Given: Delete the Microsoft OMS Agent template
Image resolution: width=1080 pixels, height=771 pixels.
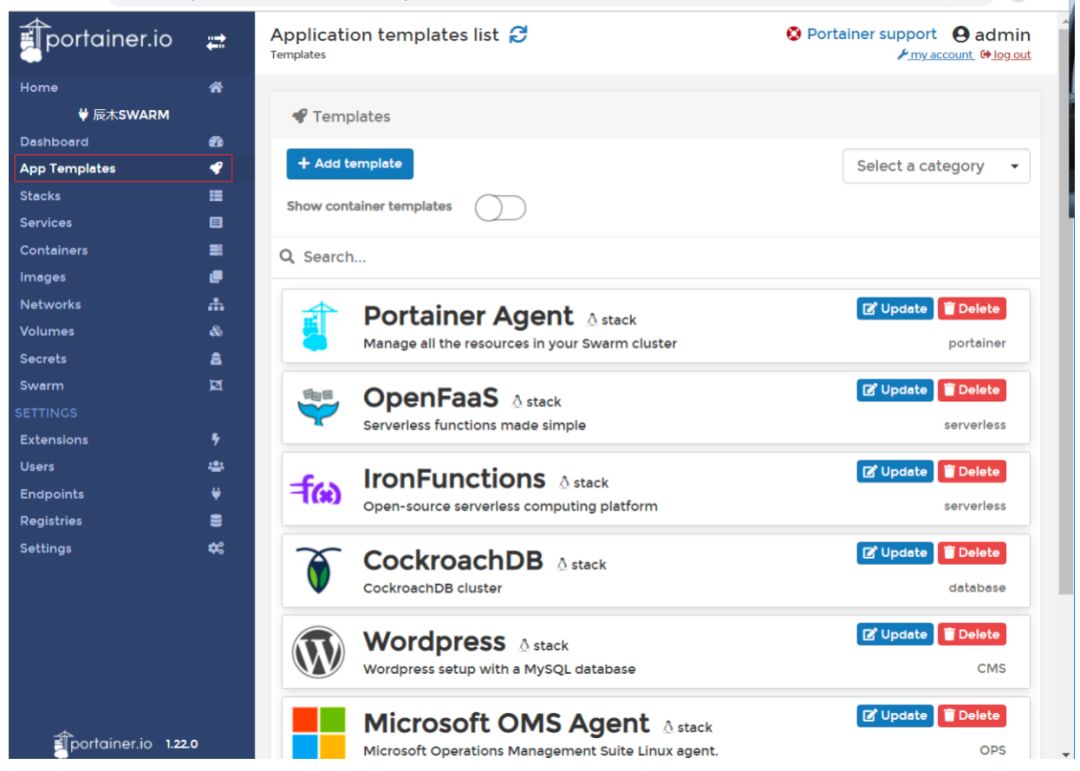Looking at the screenshot, I should pos(972,716).
